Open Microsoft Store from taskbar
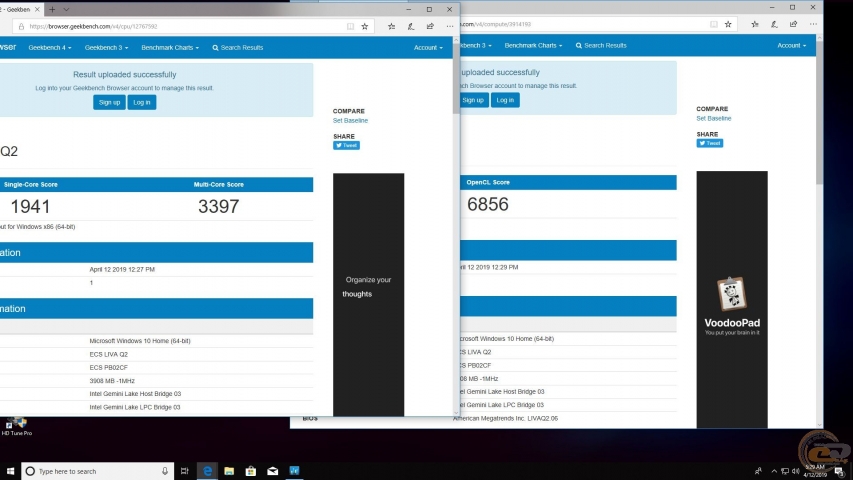853x480 pixels. point(251,471)
